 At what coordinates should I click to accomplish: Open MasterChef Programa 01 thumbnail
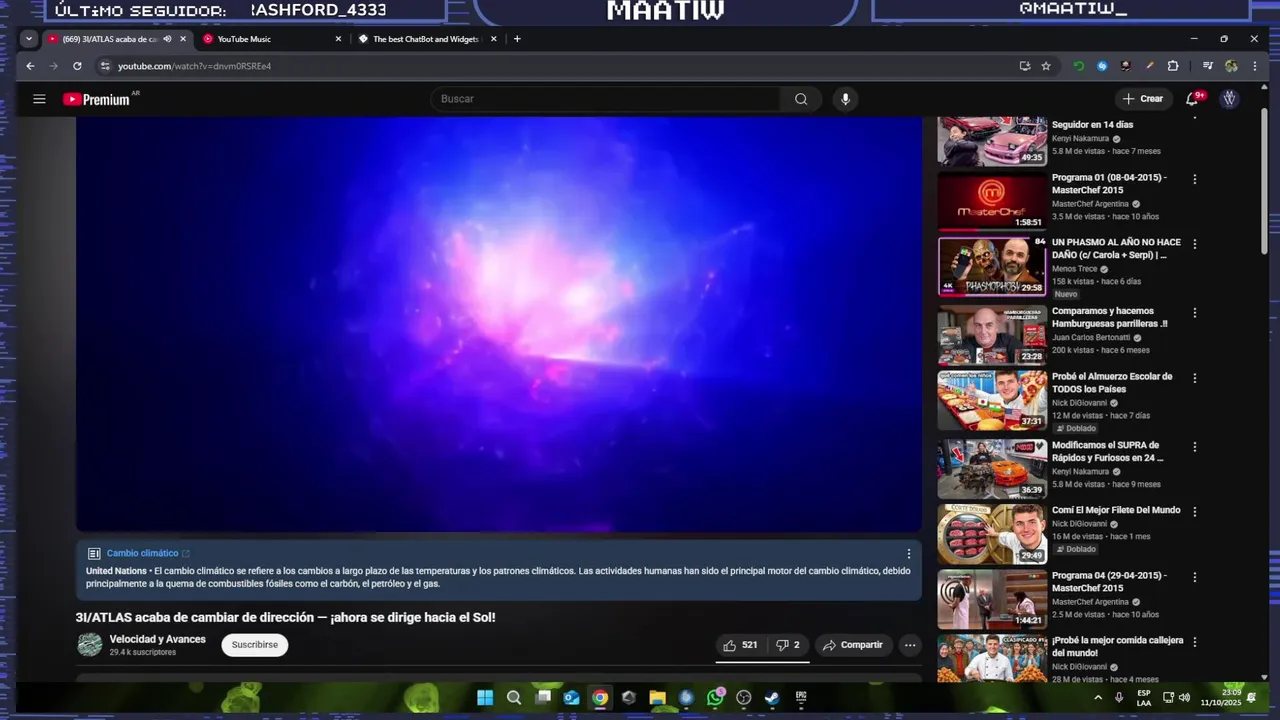992,202
